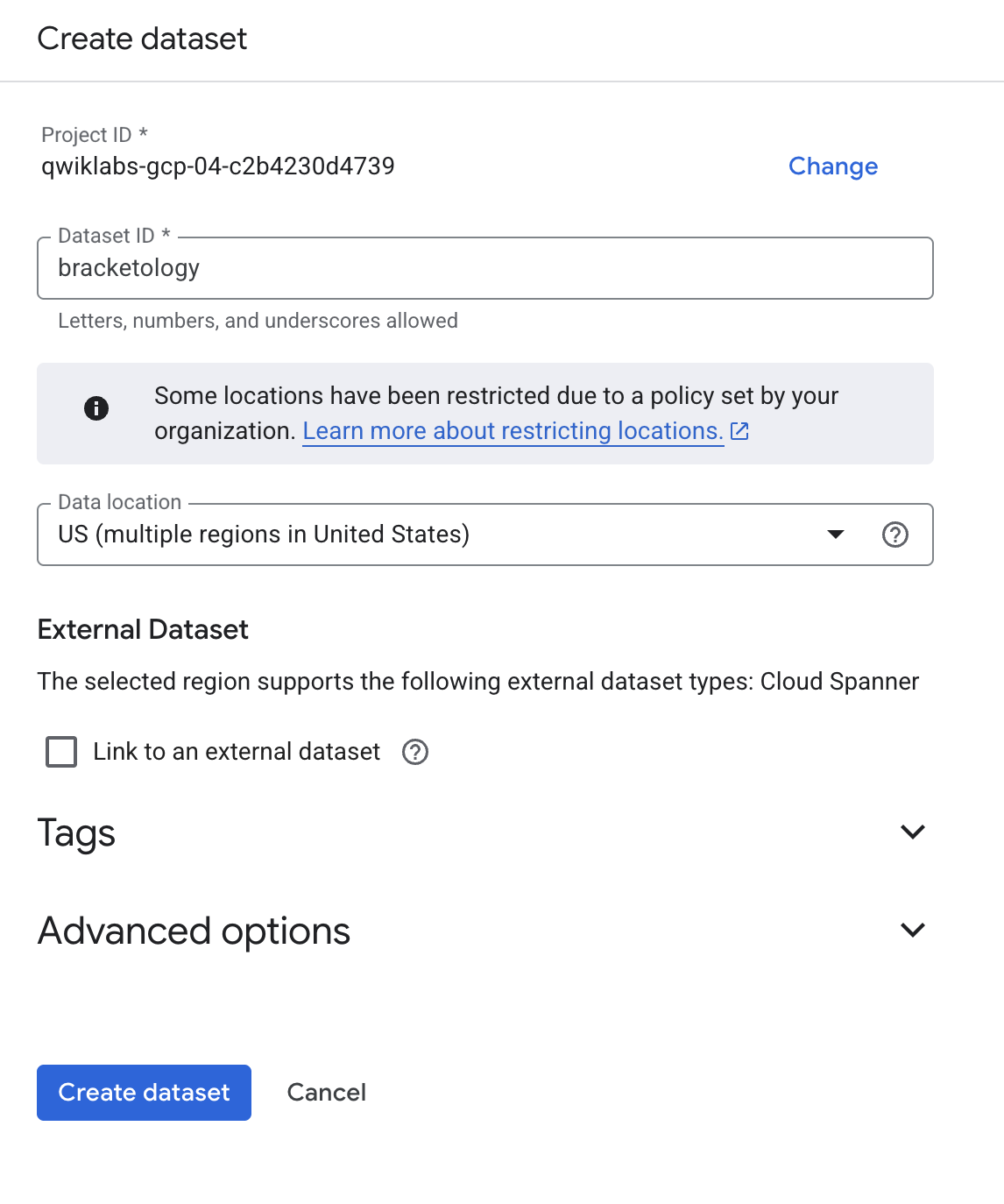Click the Data location dropdown arrow

click(837, 535)
